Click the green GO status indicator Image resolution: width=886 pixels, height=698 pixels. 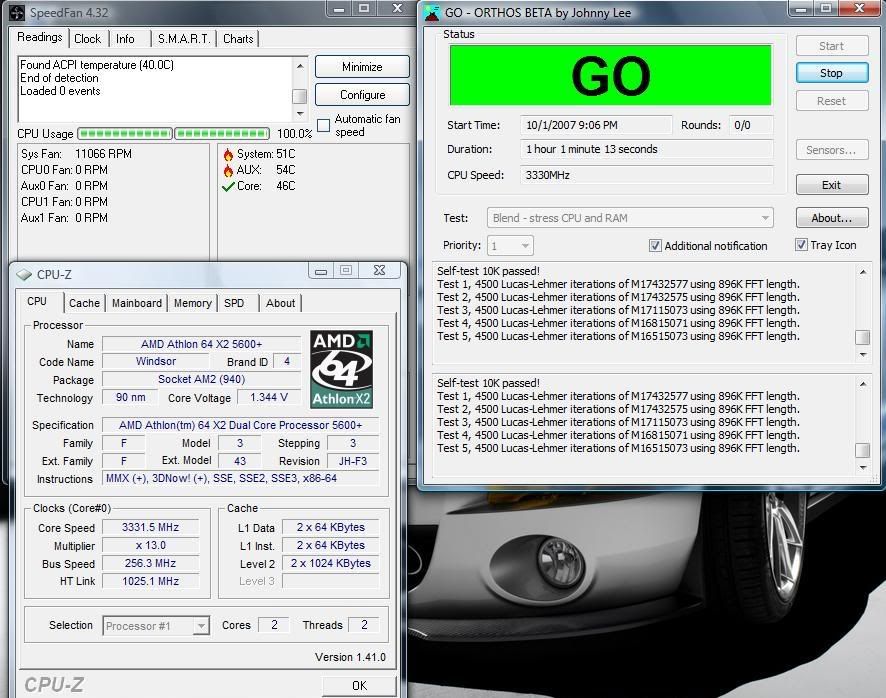[610, 75]
